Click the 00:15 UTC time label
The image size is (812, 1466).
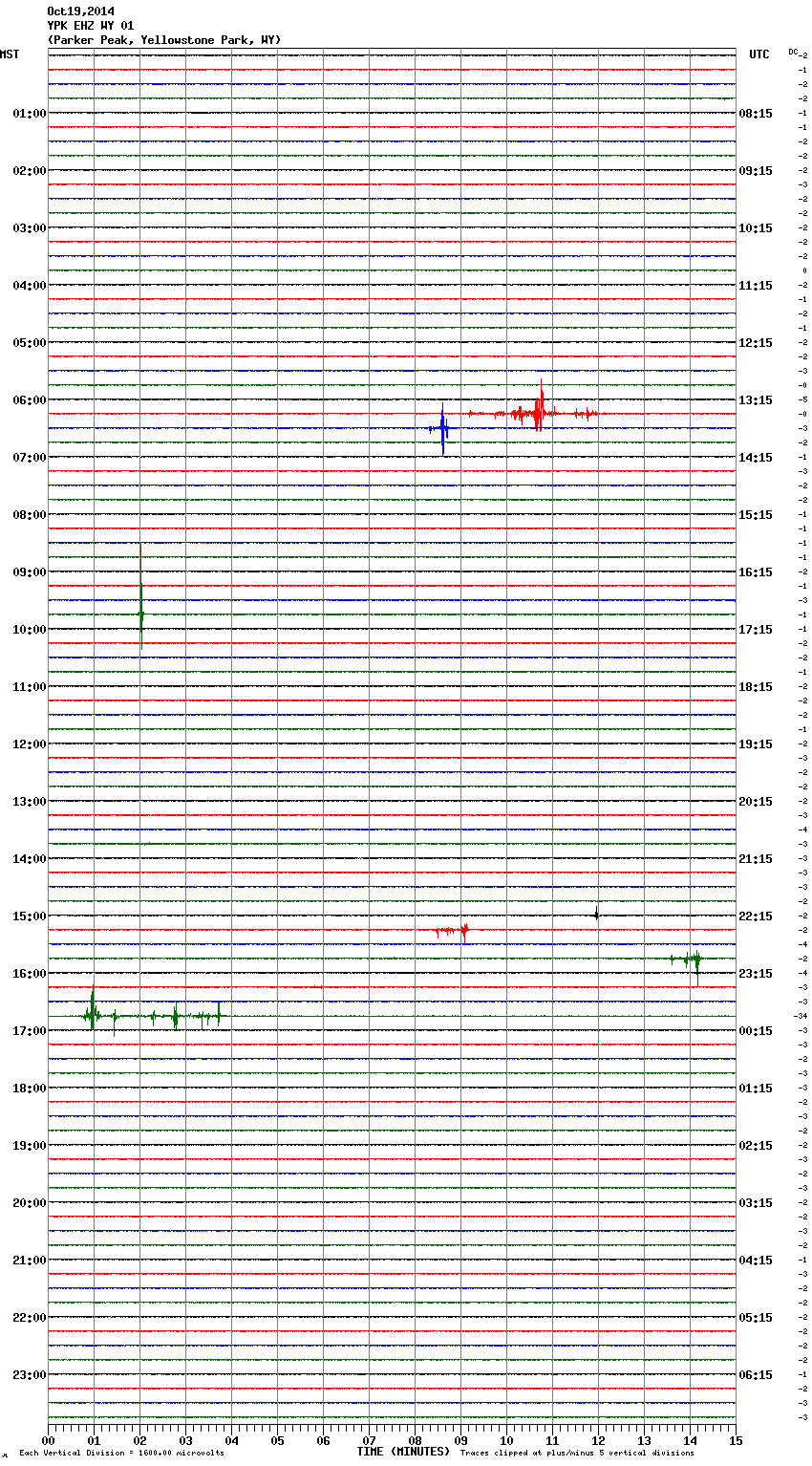tap(756, 1031)
